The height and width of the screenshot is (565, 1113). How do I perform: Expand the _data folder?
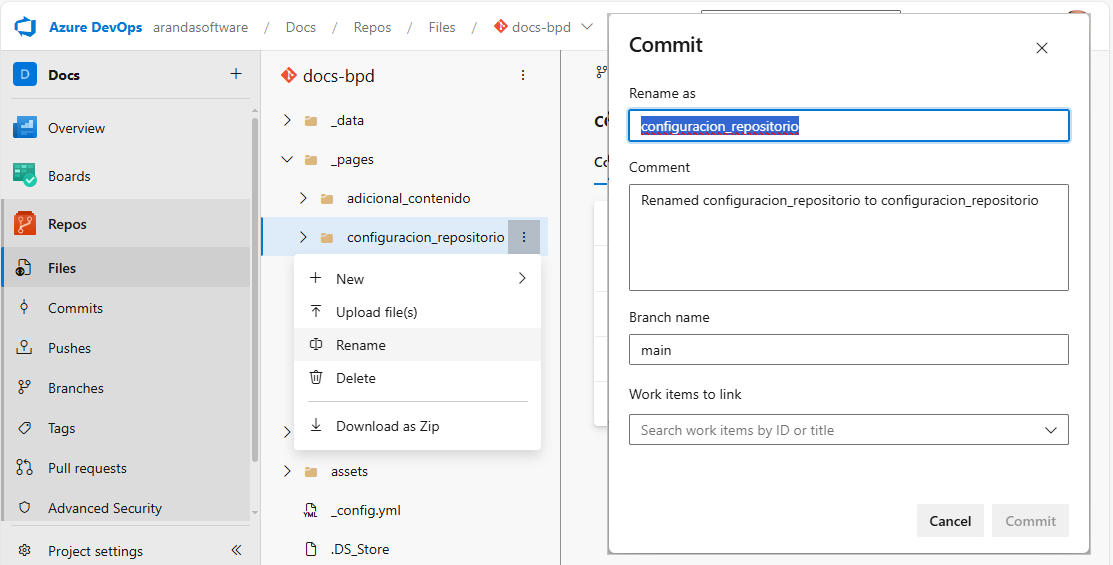point(287,120)
